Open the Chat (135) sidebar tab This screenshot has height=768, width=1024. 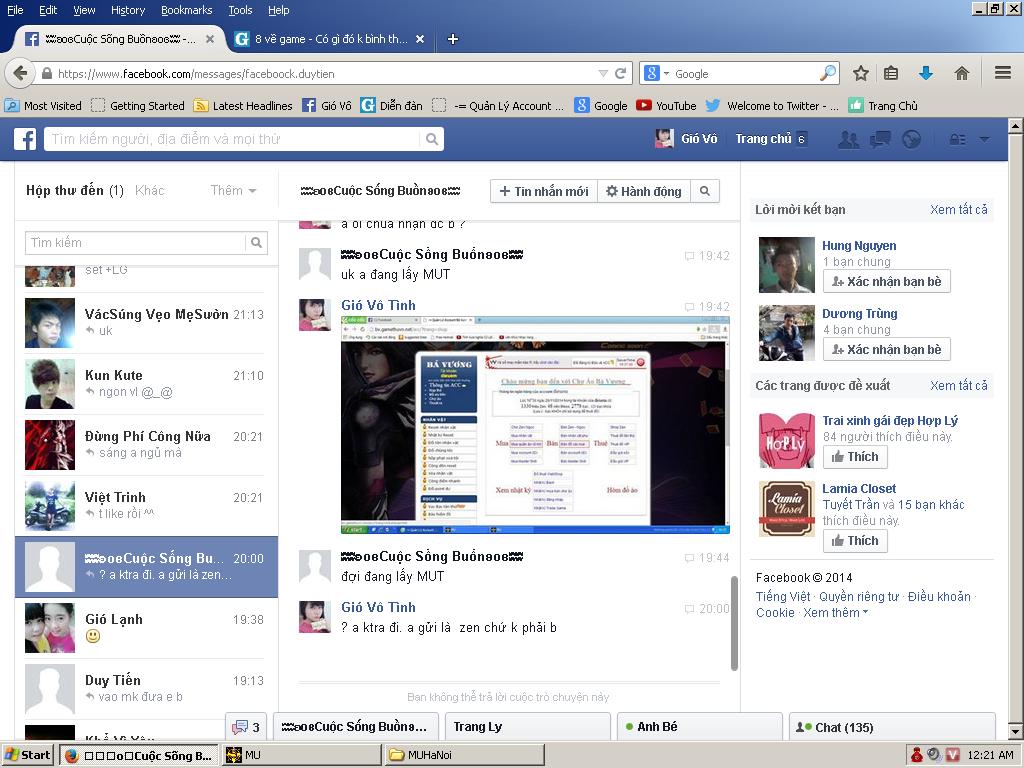point(892,727)
